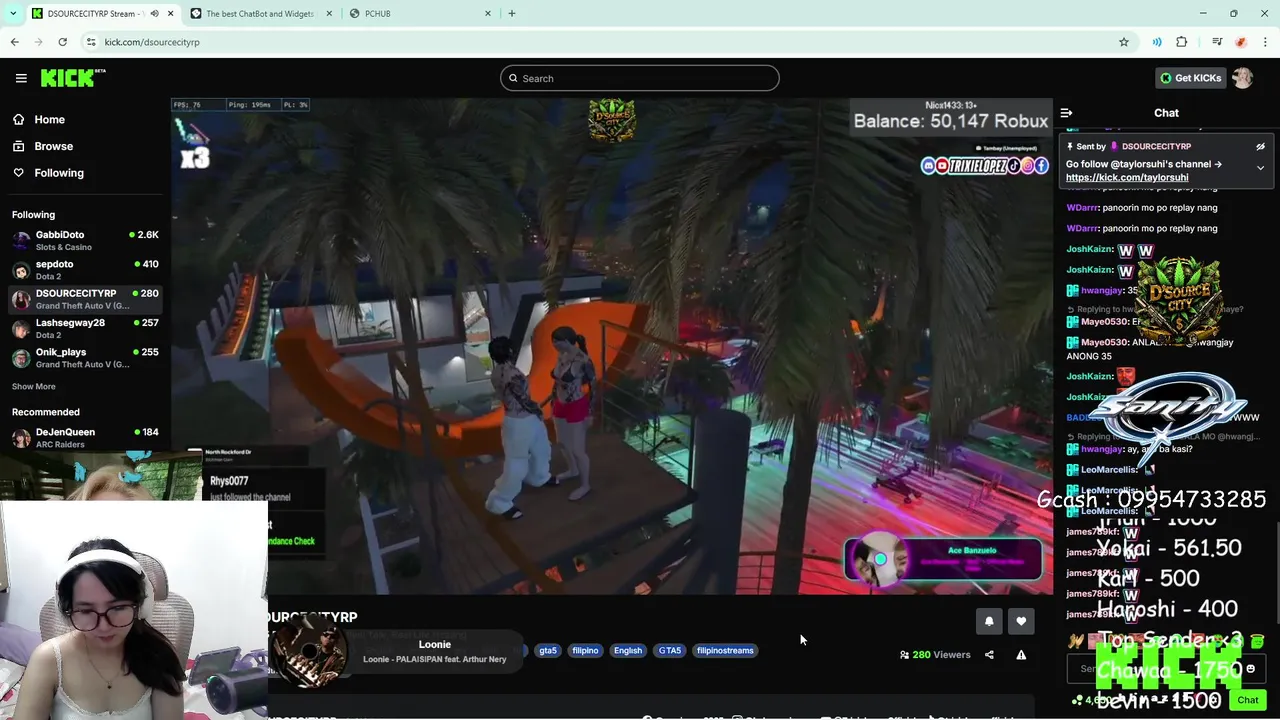The height and width of the screenshot is (720, 1280).
Task: Open GabbiDoto channel from Following list
Action: pos(85,241)
